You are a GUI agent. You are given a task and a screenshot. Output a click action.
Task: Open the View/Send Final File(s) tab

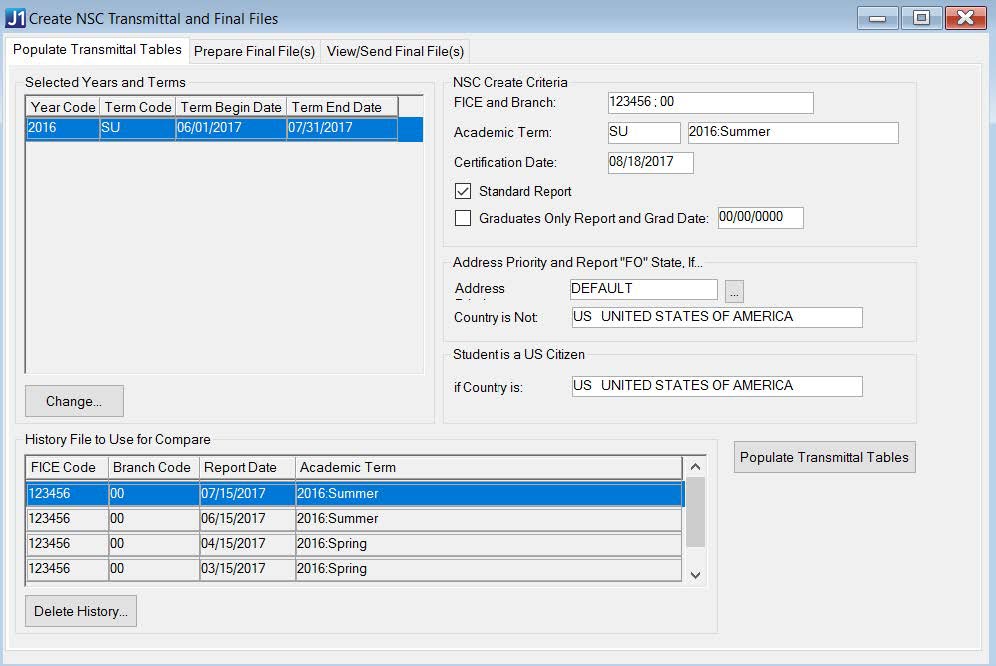[395, 51]
